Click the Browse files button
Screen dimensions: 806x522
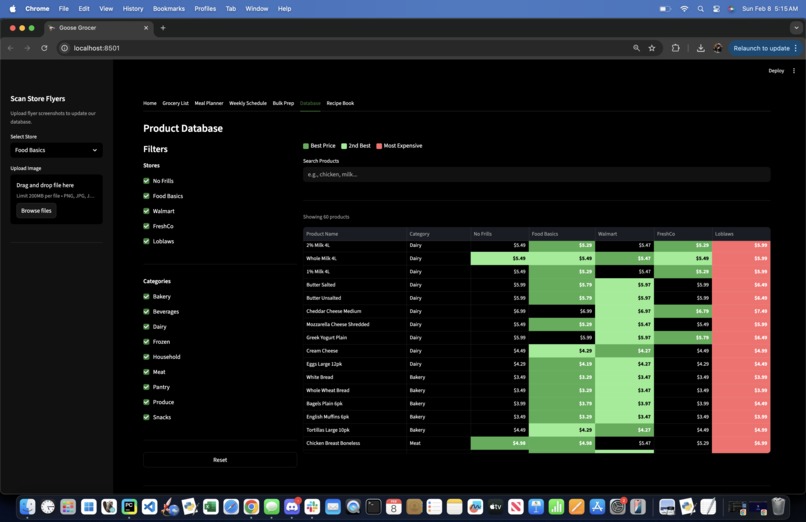coord(36,211)
